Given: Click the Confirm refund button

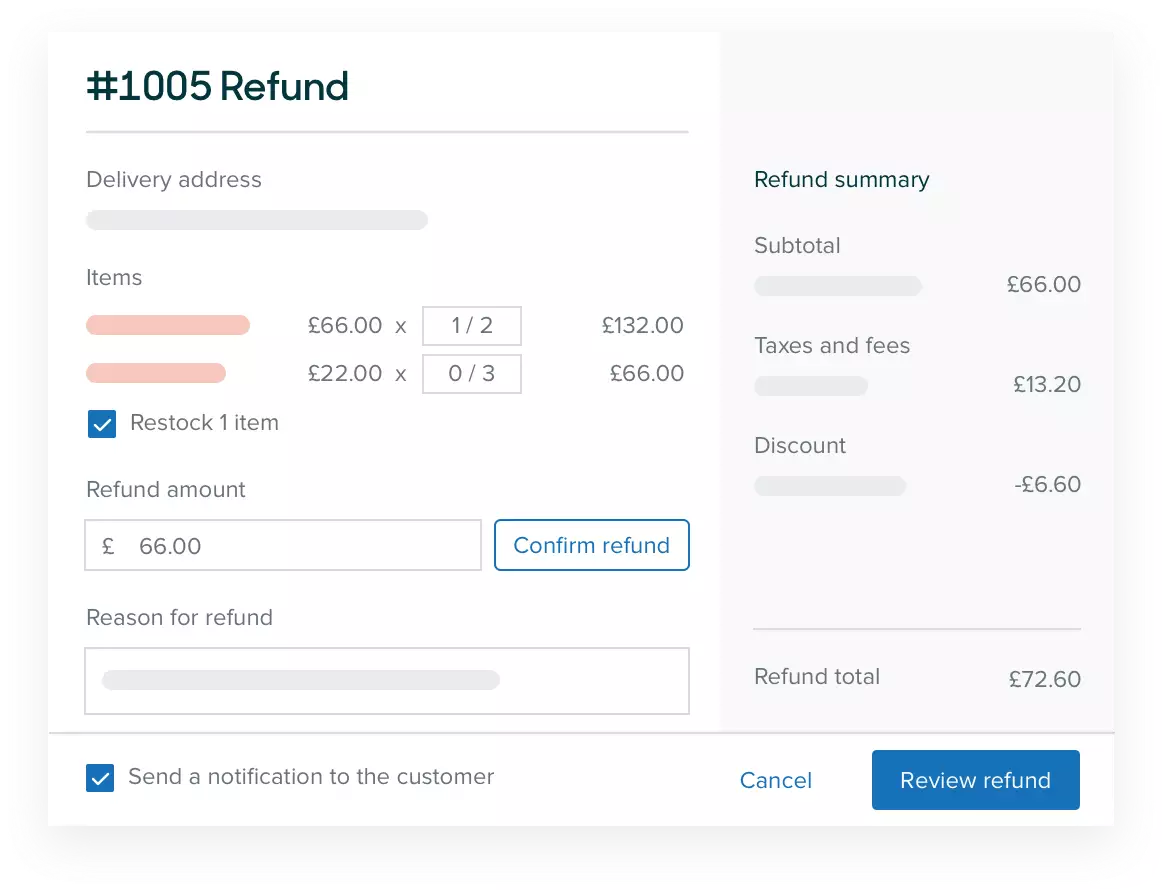Looking at the screenshot, I should point(591,545).
